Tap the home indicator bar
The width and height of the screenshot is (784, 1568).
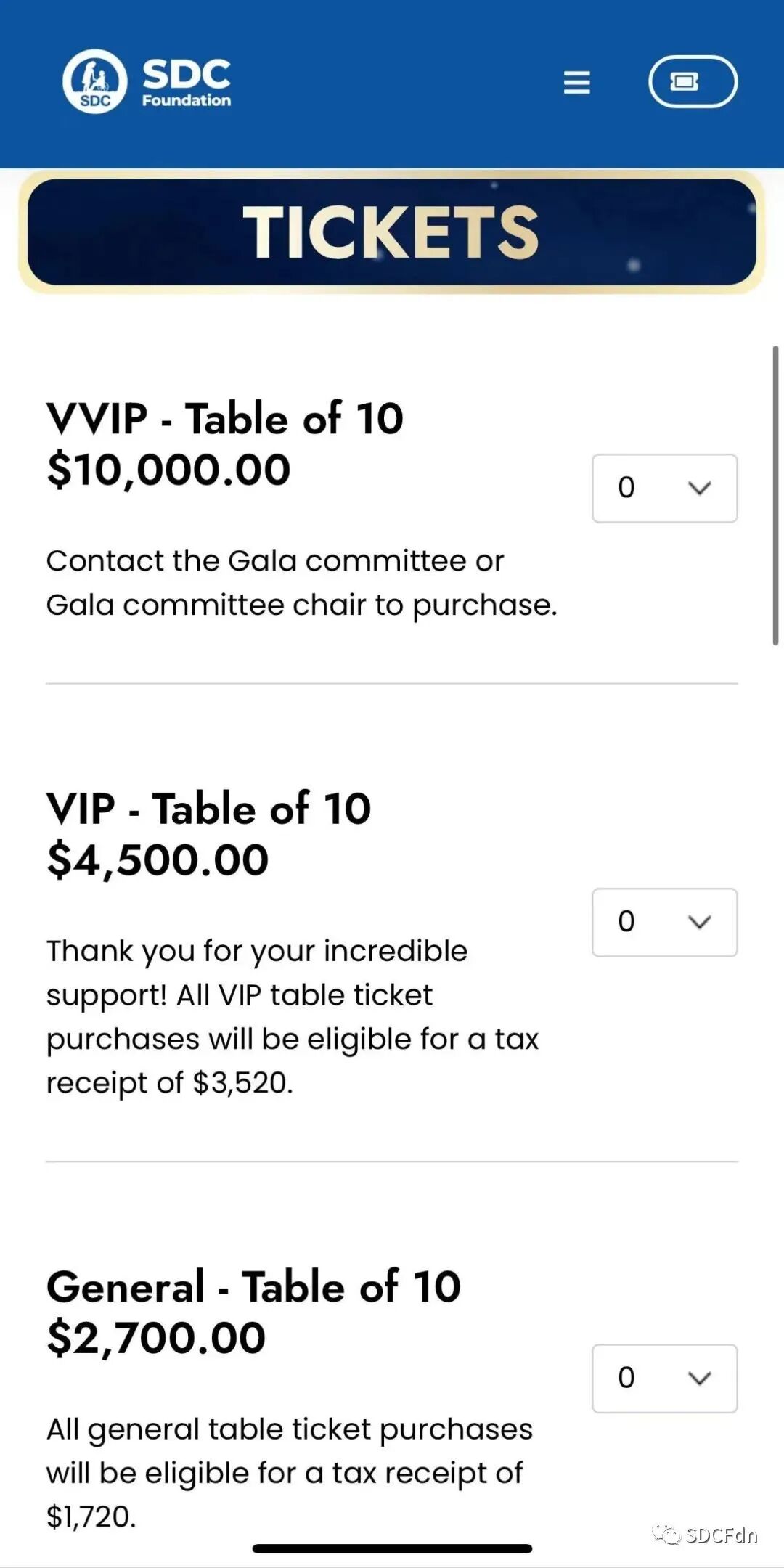click(x=392, y=1548)
